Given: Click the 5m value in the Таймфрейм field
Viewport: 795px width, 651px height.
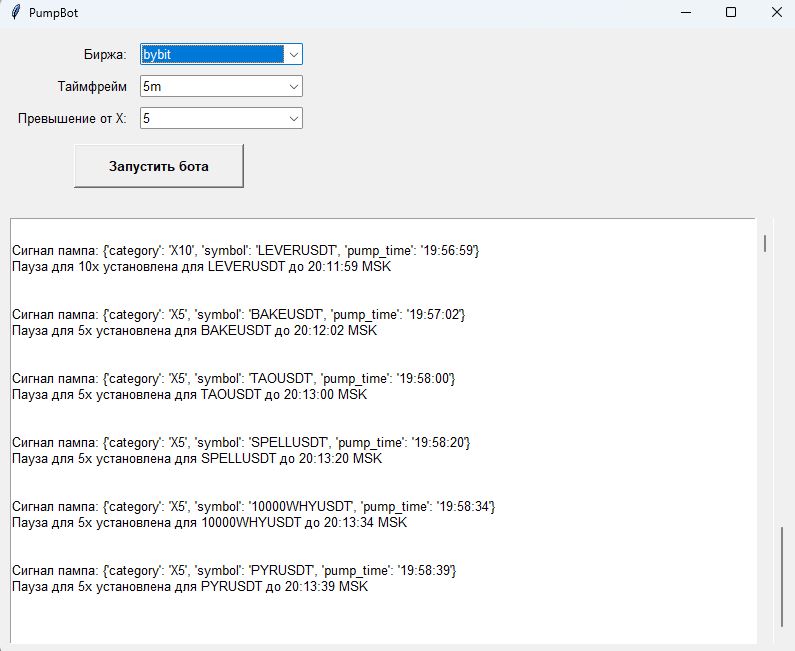Looking at the screenshot, I should [152, 87].
